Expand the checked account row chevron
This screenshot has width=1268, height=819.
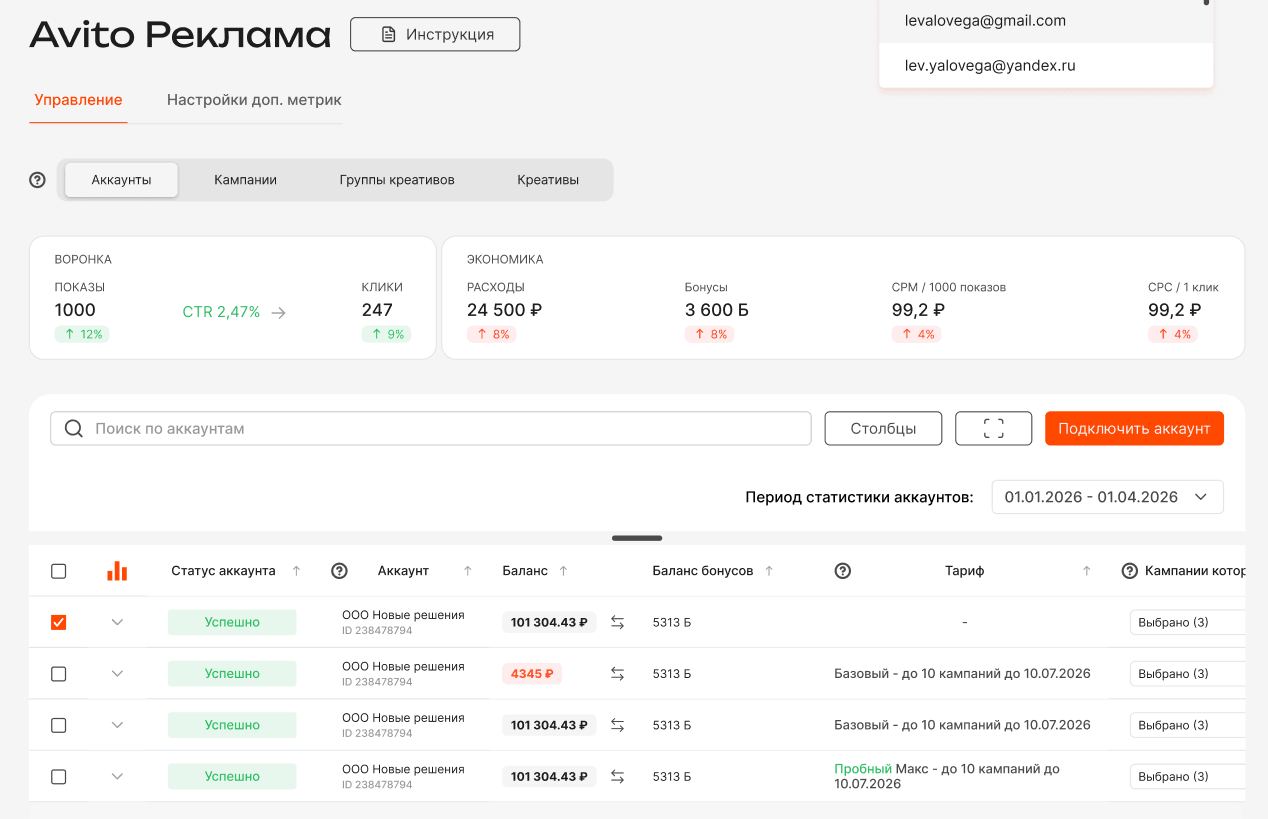[x=117, y=623]
